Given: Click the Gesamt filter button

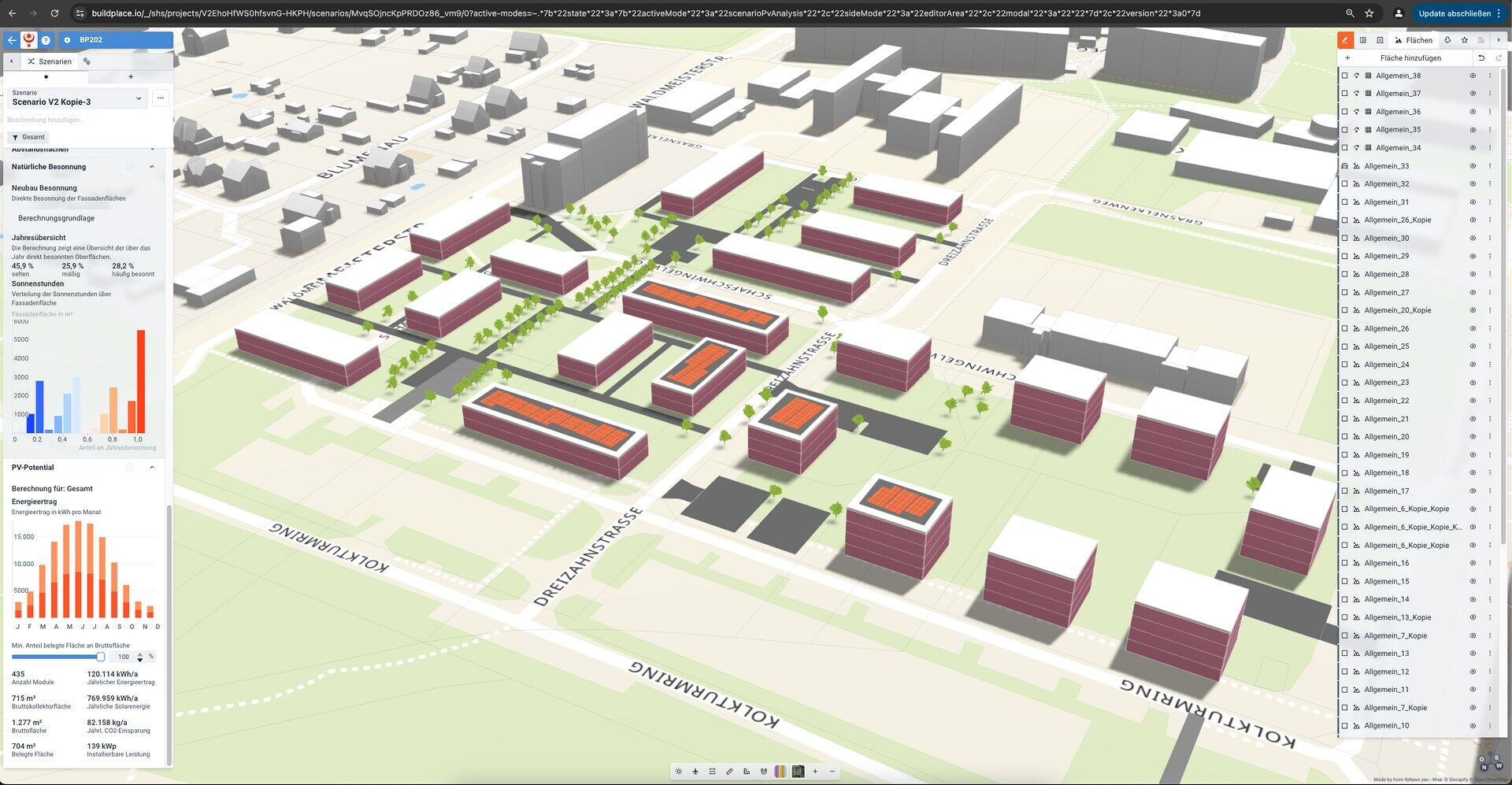Looking at the screenshot, I should [x=28, y=138].
